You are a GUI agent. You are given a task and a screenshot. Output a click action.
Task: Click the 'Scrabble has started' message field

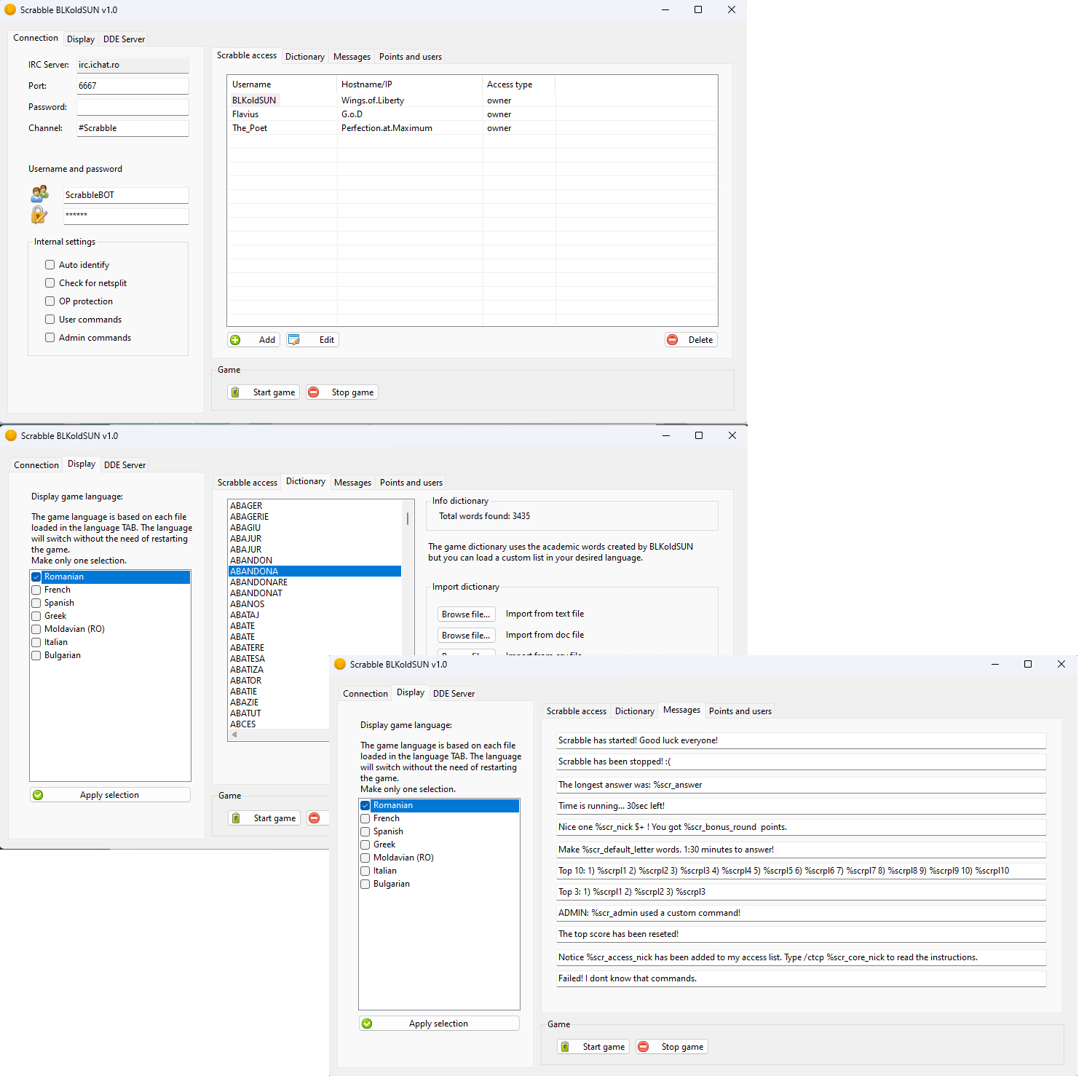pyautogui.click(x=802, y=740)
